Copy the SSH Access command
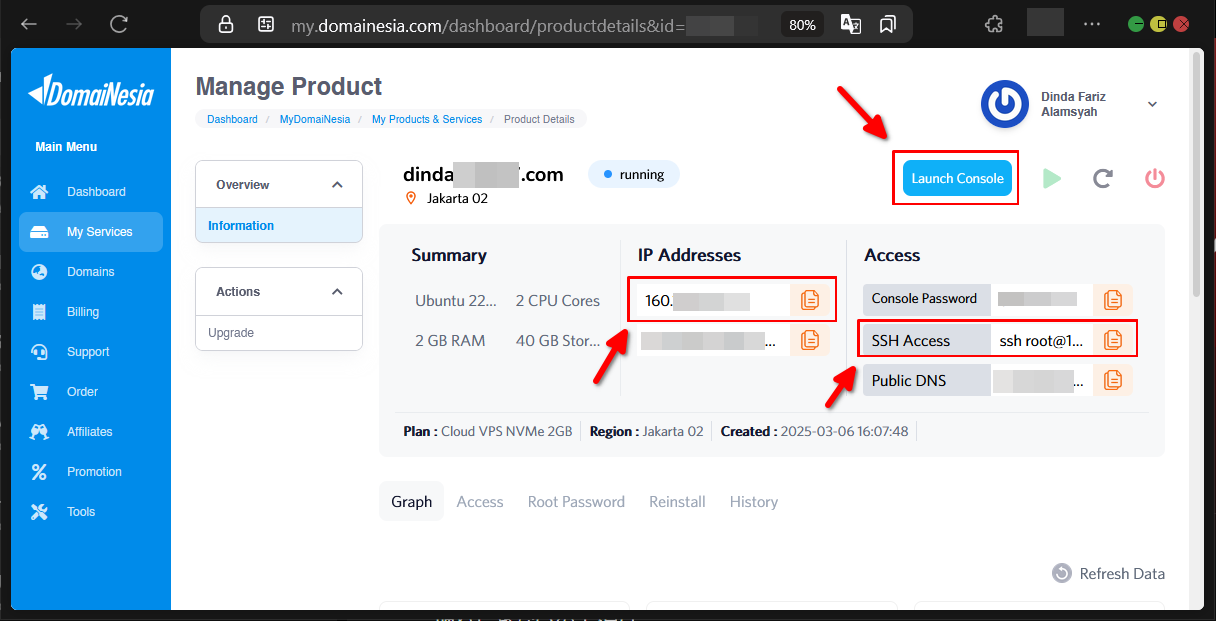Image resolution: width=1216 pixels, height=621 pixels. pyautogui.click(x=1113, y=340)
